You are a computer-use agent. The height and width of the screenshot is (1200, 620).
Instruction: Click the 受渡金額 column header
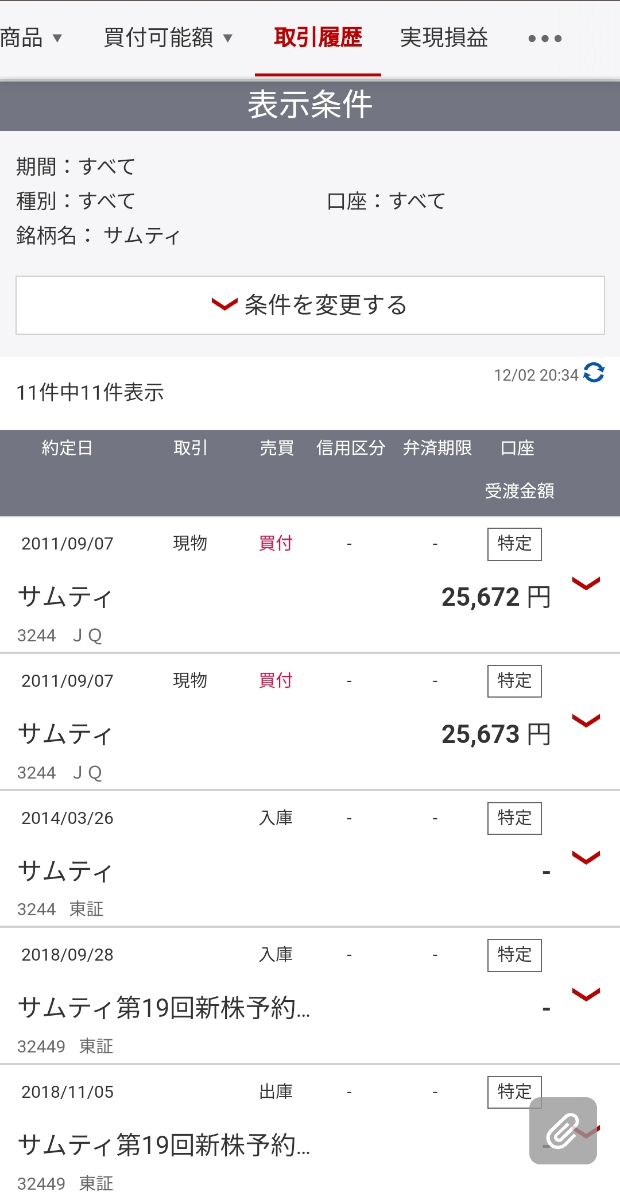point(519,491)
